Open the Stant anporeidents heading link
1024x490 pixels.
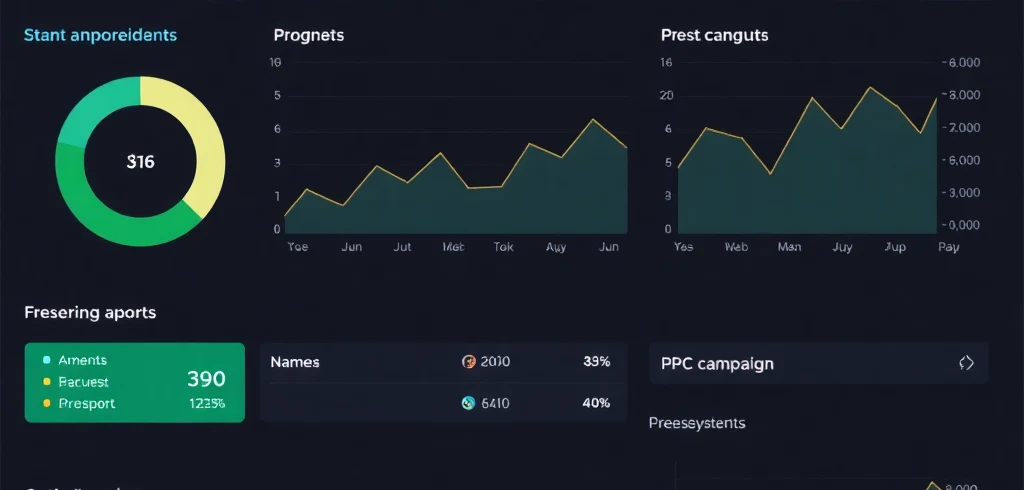(100, 35)
